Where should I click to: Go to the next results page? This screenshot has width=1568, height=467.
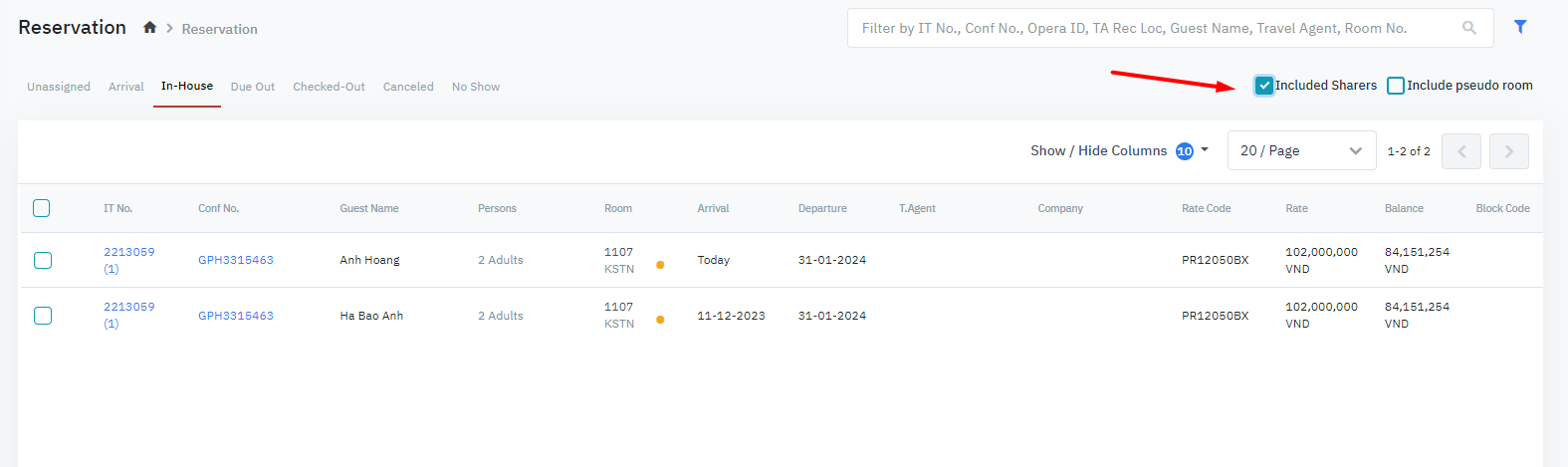click(1508, 151)
